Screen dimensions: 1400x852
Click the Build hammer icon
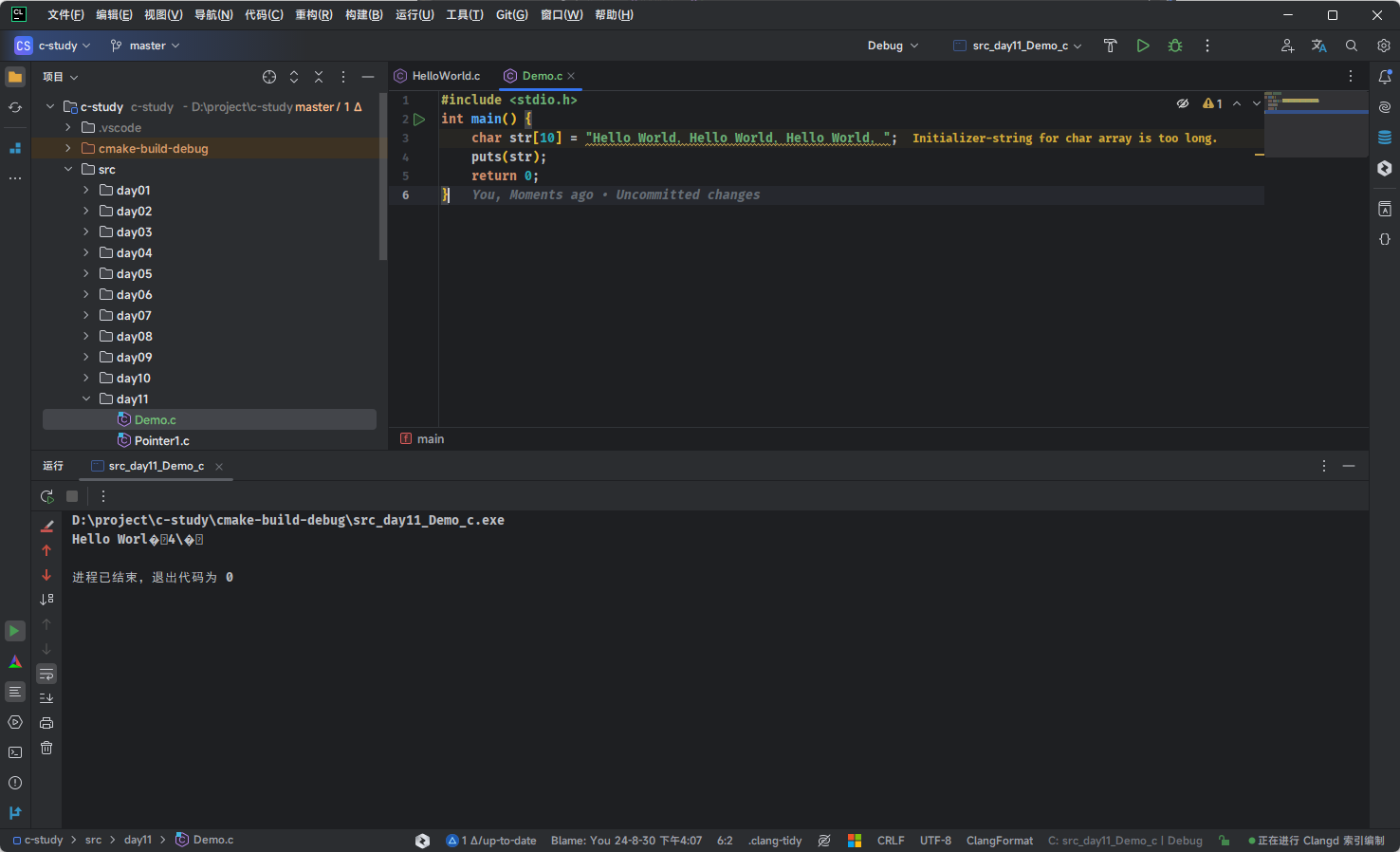1110,46
